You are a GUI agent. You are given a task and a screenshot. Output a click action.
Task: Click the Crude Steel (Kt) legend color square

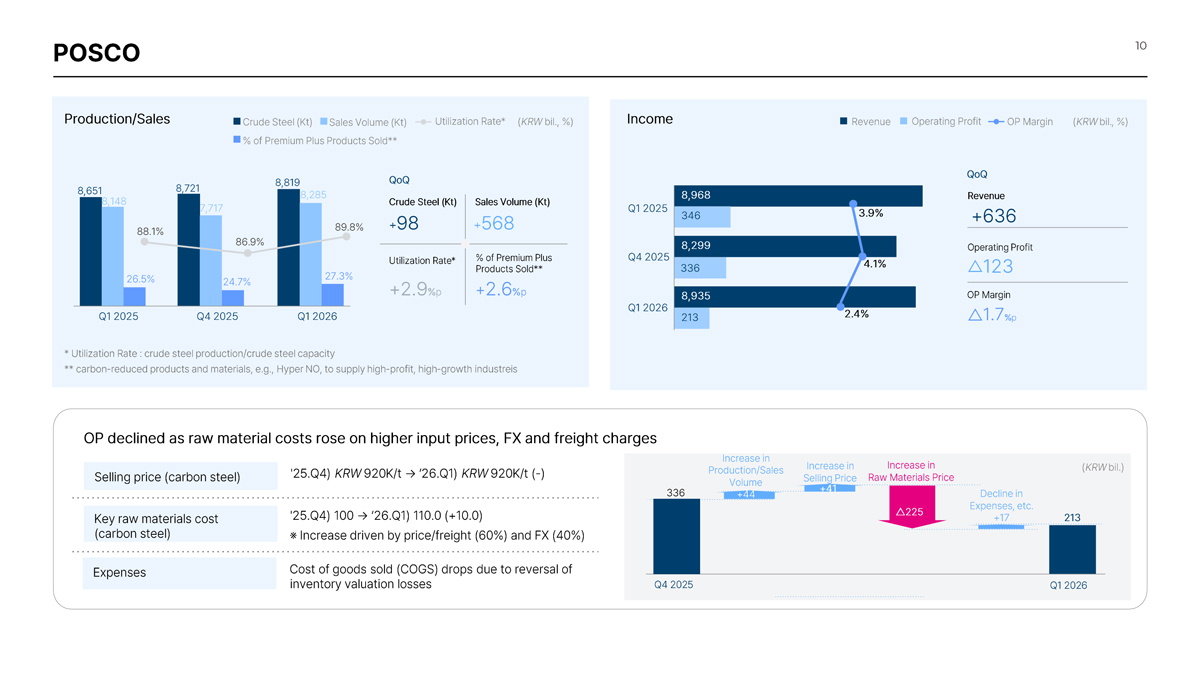(237, 122)
